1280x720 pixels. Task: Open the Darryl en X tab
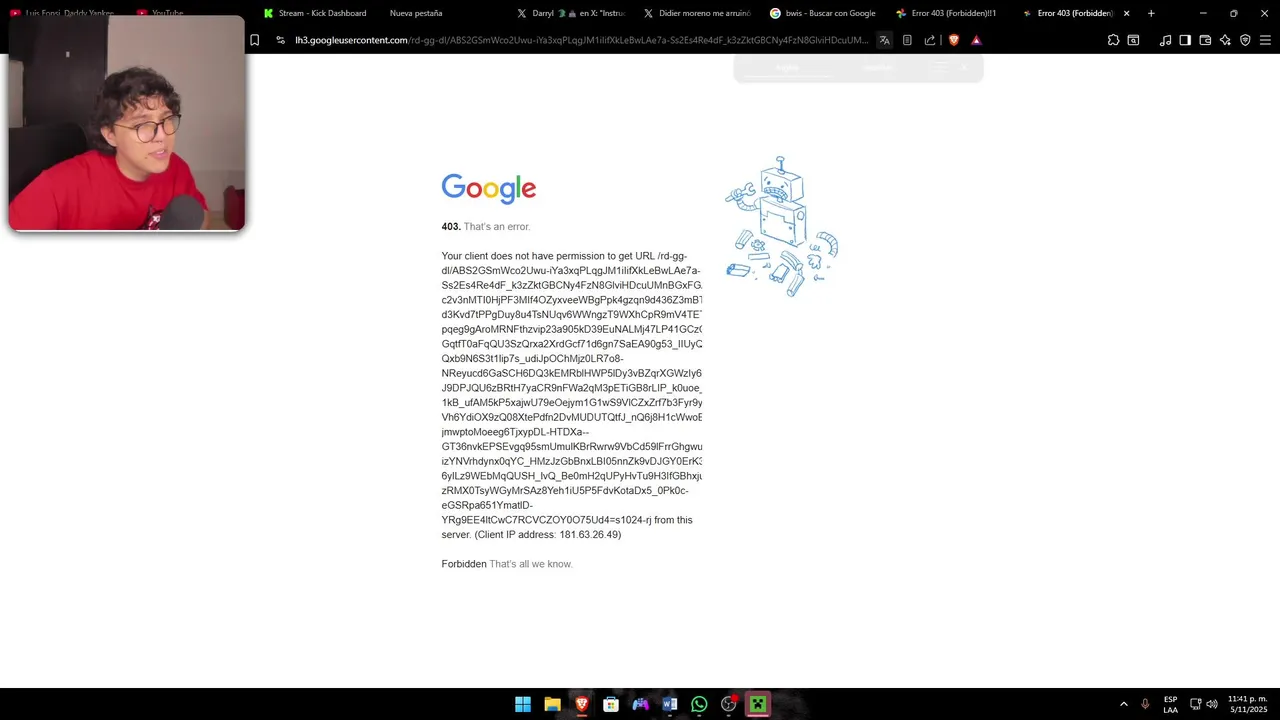(x=570, y=13)
